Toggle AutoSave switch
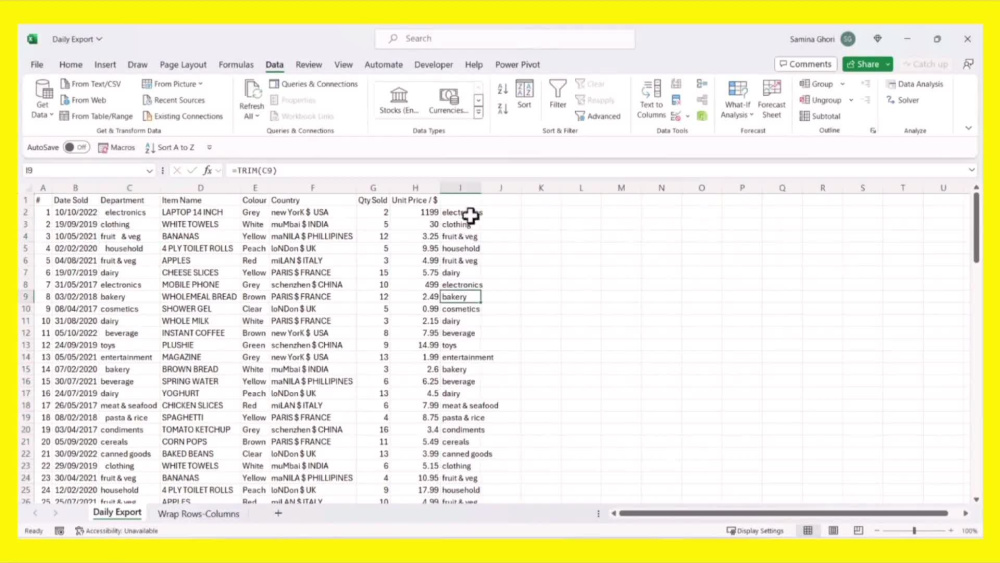The height and width of the screenshot is (563, 1000). tap(76, 147)
